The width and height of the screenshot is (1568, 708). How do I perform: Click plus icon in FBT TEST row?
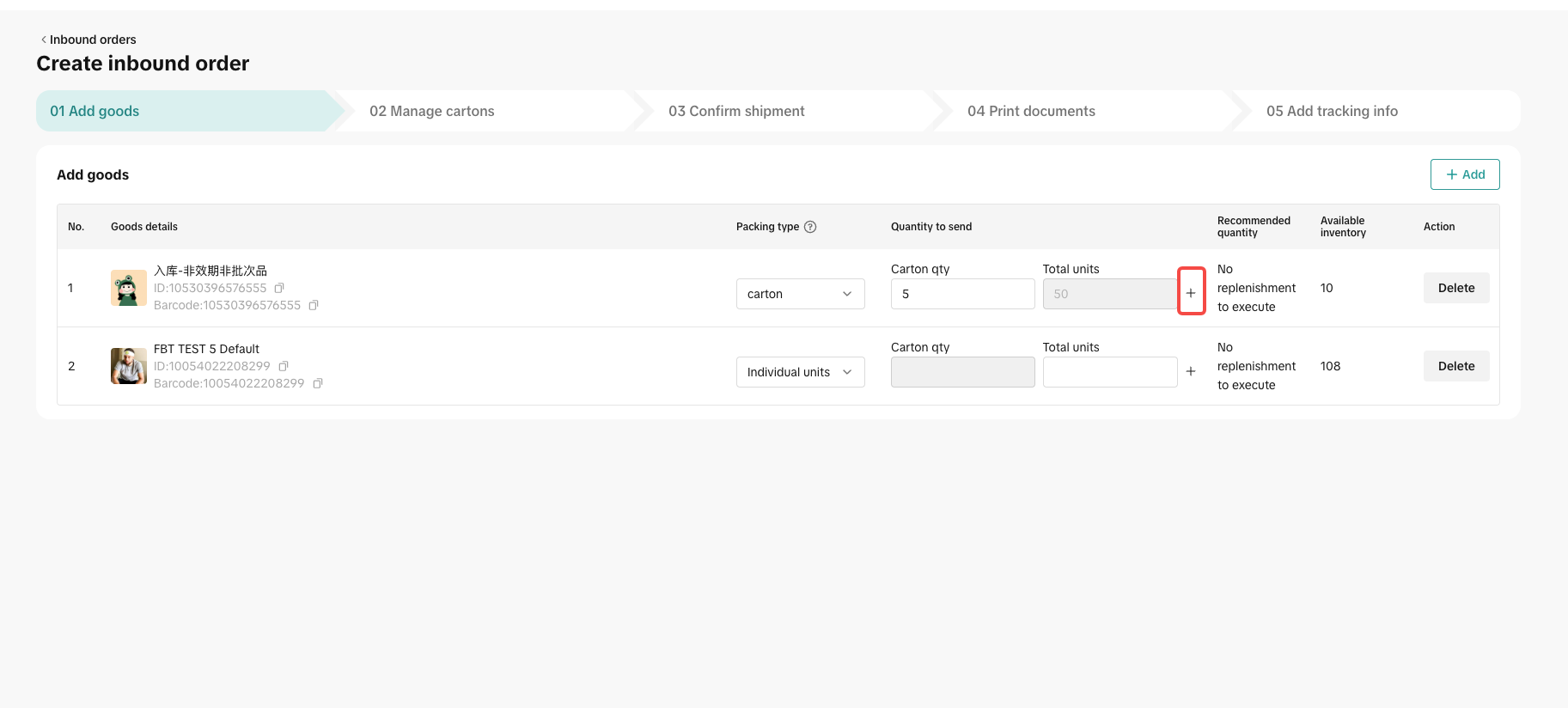(1191, 371)
